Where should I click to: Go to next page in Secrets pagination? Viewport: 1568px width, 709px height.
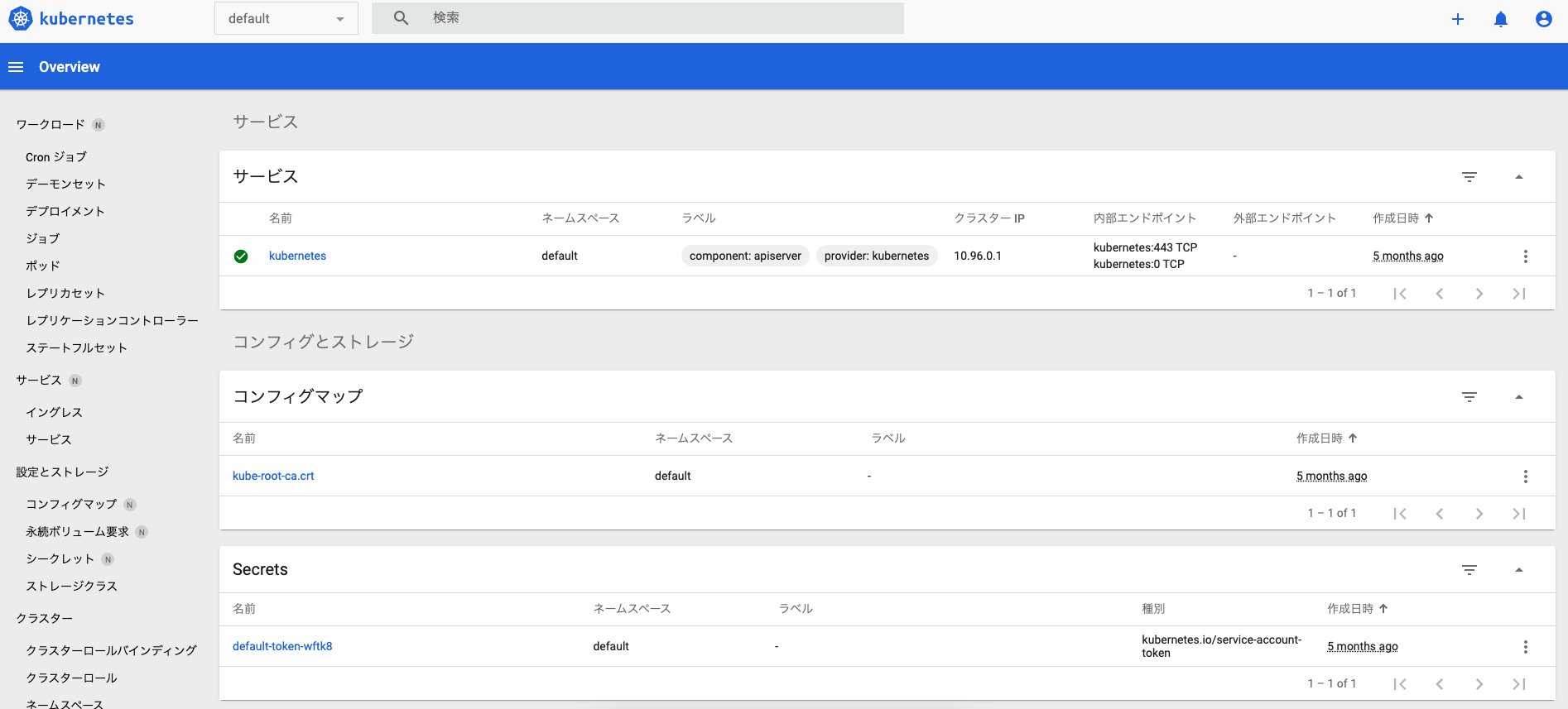click(x=1479, y=684)
